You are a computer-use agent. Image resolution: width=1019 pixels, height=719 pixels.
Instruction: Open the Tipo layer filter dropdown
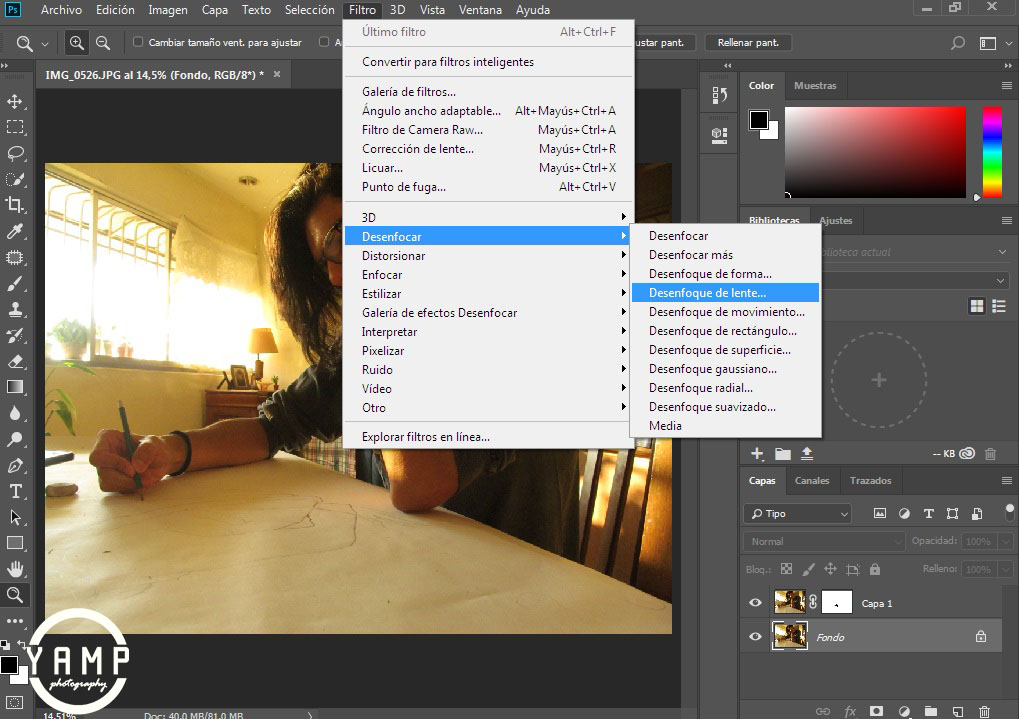click(797, 513)
